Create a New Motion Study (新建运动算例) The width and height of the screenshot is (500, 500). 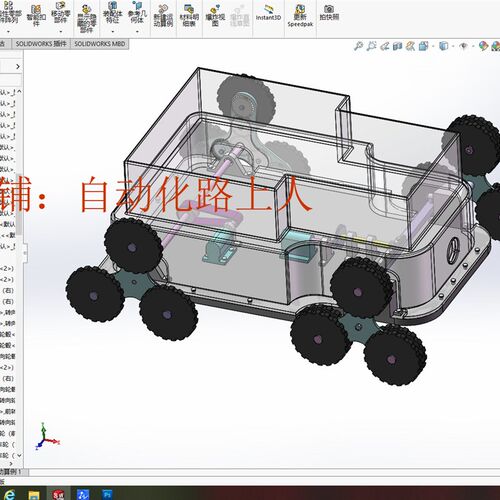click(163, 16)
